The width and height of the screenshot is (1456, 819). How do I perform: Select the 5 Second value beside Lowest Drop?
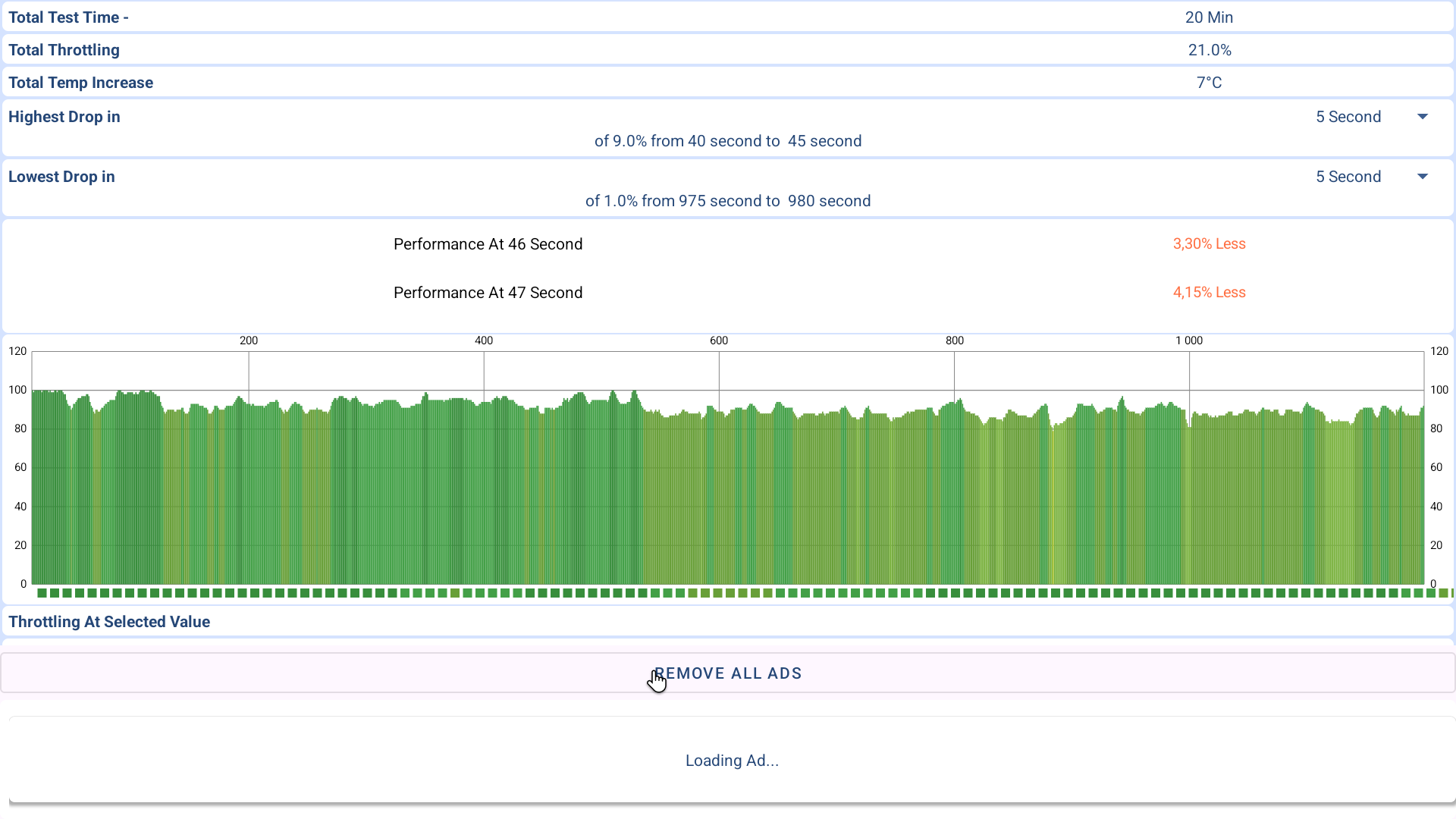click(1348, 177)
